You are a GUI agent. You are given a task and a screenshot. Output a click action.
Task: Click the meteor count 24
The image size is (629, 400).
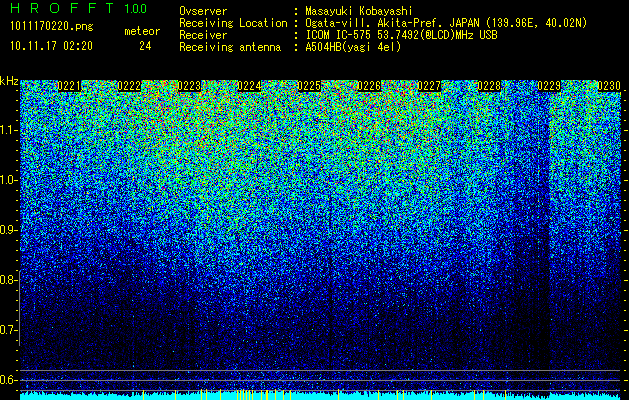point(145,46)
